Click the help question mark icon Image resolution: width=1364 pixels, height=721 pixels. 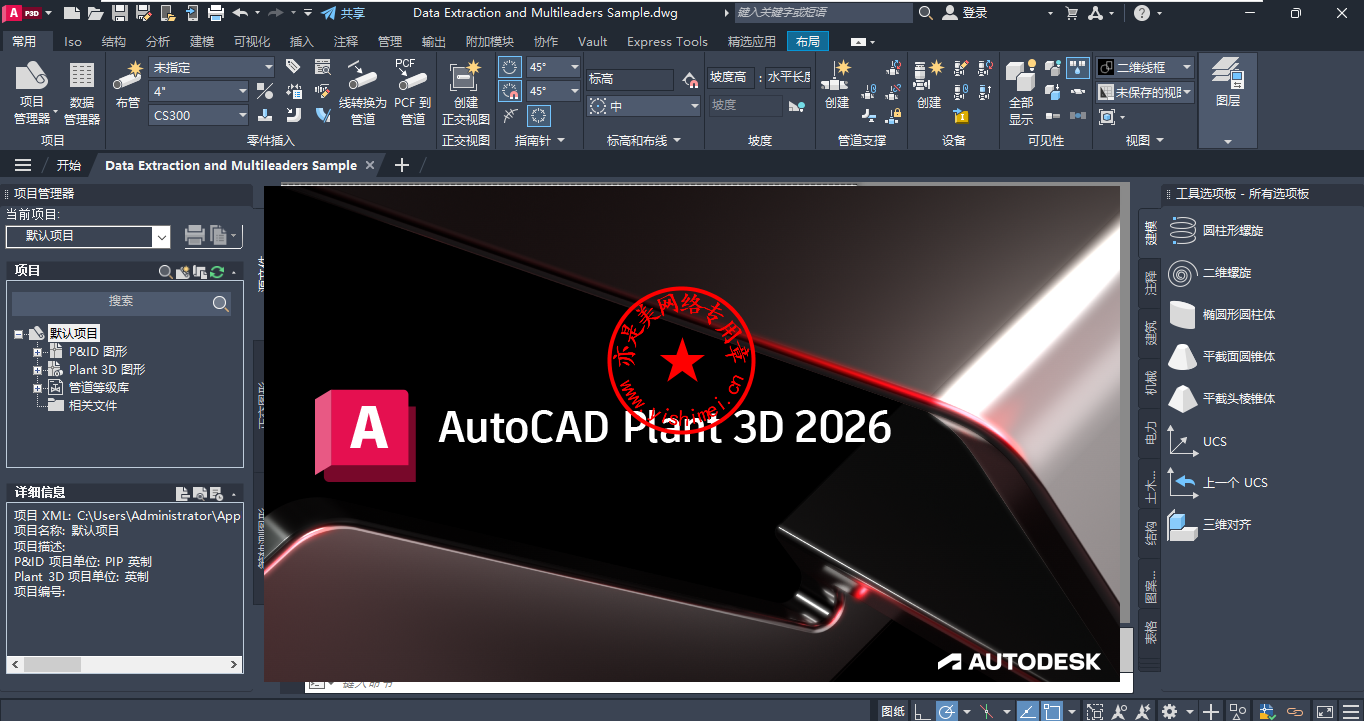(1142, 13)
